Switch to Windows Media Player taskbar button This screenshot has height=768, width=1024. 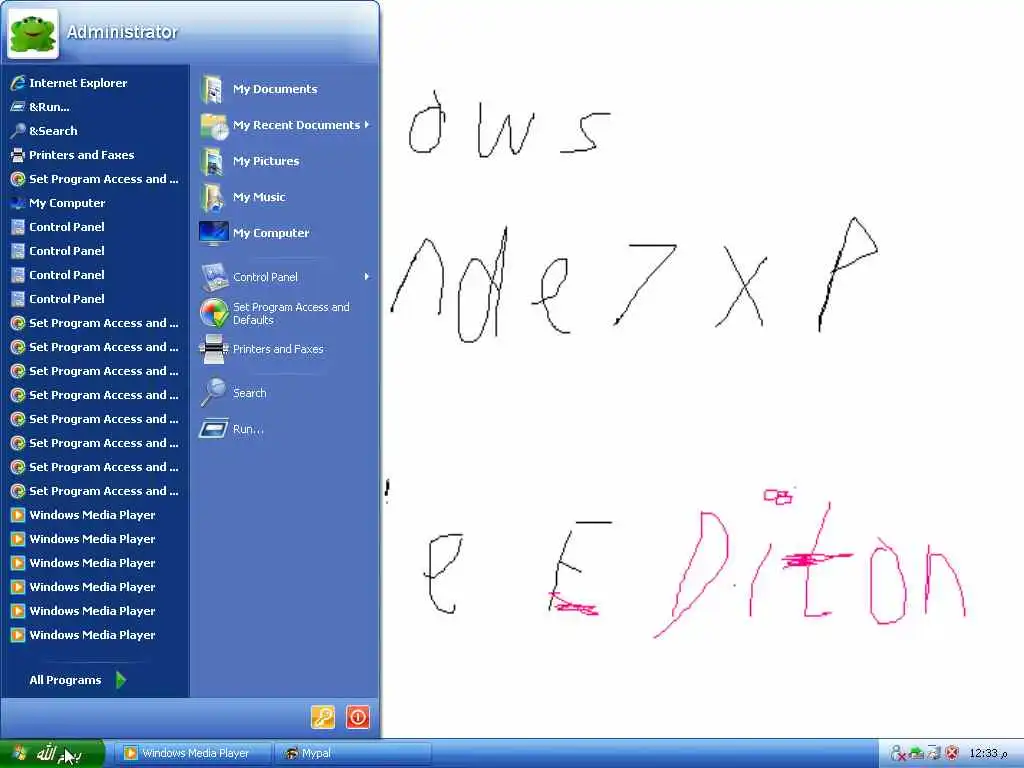(x=193, y=754)
